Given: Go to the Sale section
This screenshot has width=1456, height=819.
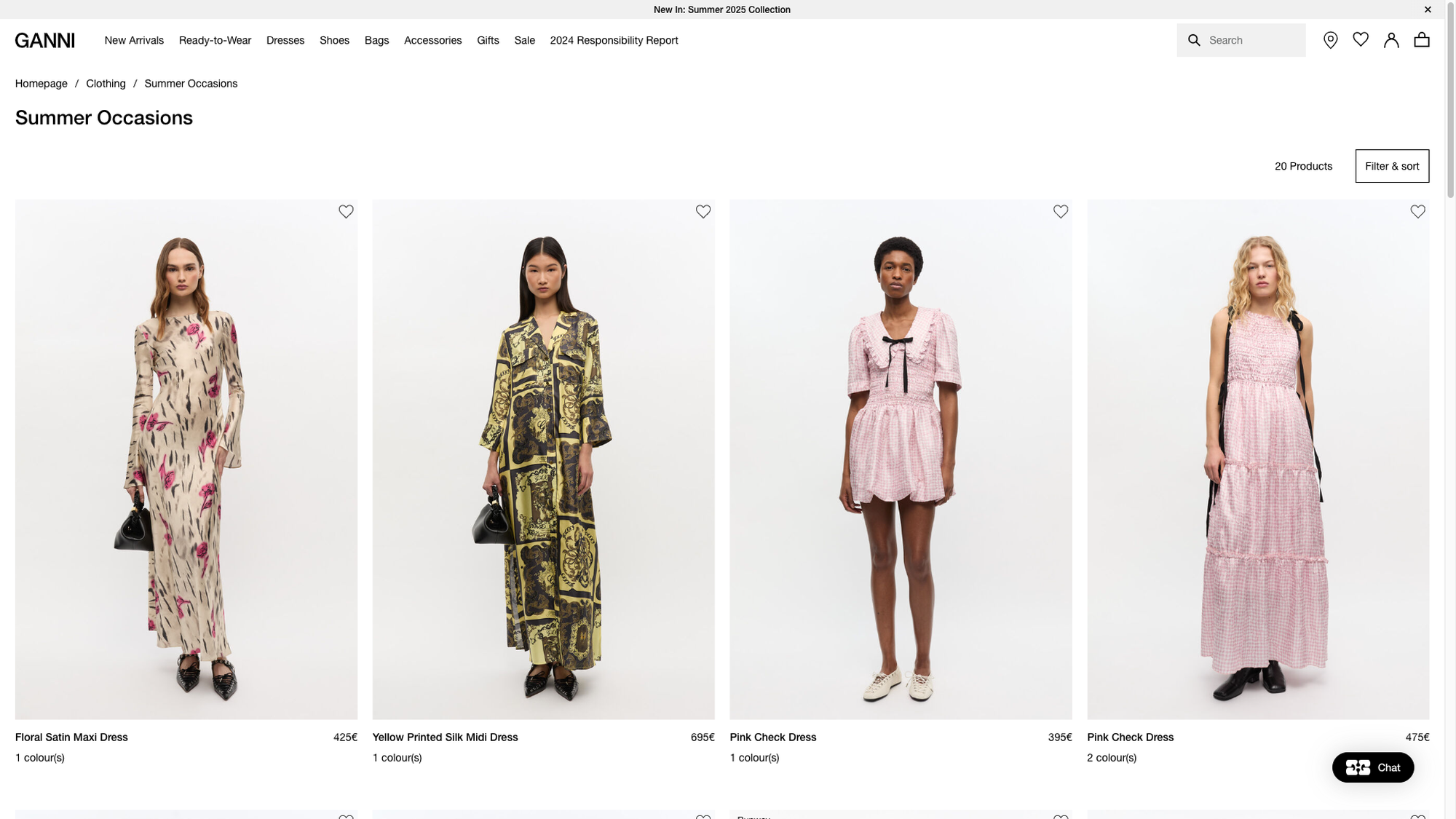Looking at the screenshot, I should [x=524, y=40].
